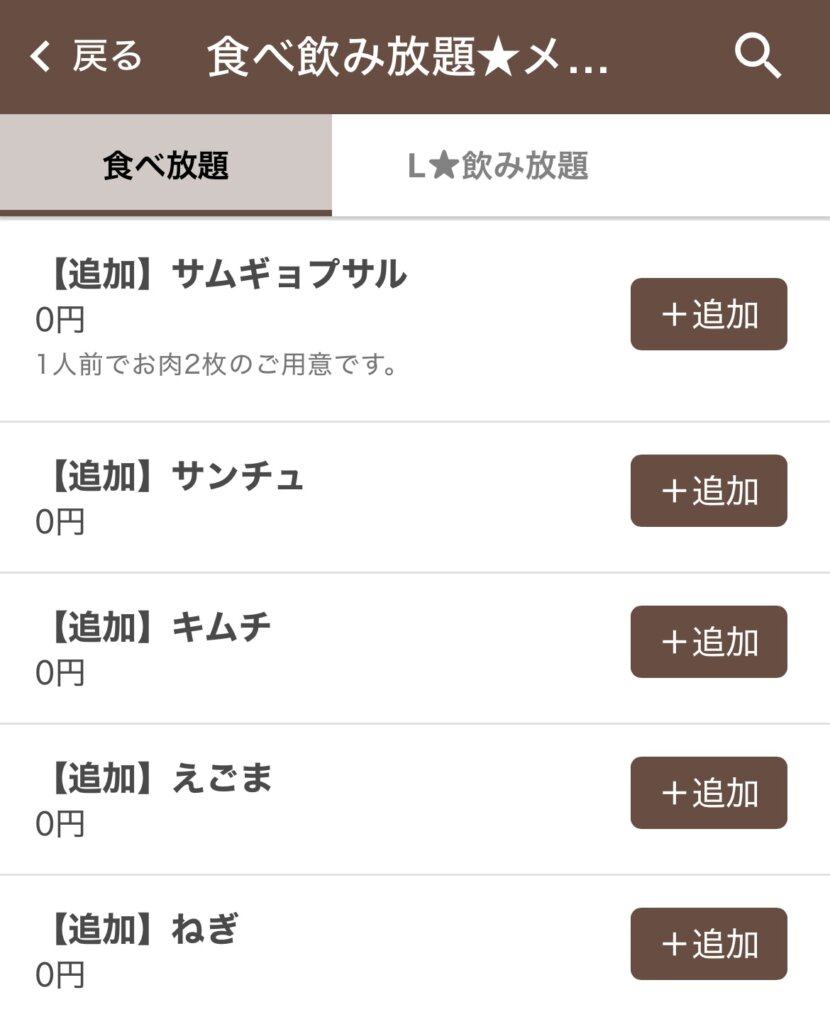This screenshot has width=830, height=1024.
Task: Tap the 0円 price under サンチュ
Action: pyautogui.click(x=60, y=521)
